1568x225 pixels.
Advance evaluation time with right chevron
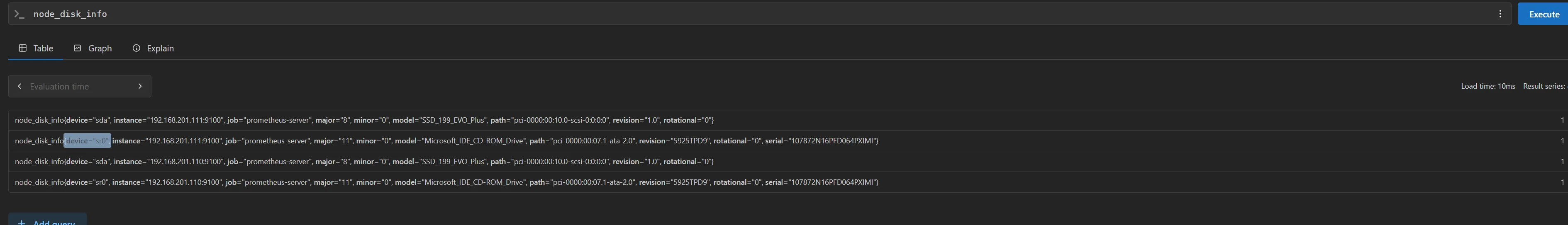pyautogui.click(x=140, y=86)
